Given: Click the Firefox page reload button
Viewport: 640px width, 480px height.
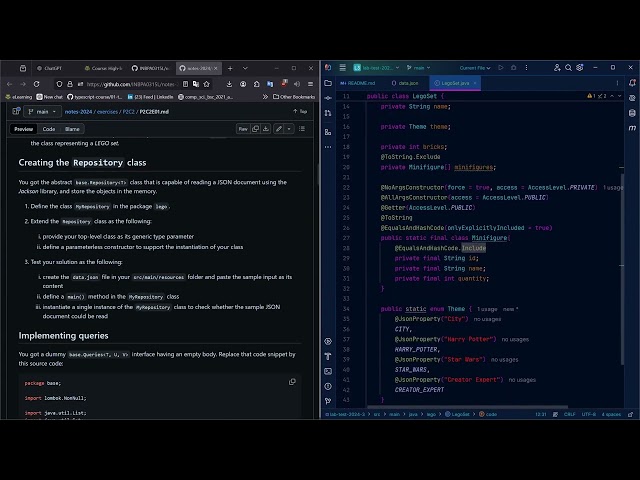Looking at the screenshot, I should [37, 84].
